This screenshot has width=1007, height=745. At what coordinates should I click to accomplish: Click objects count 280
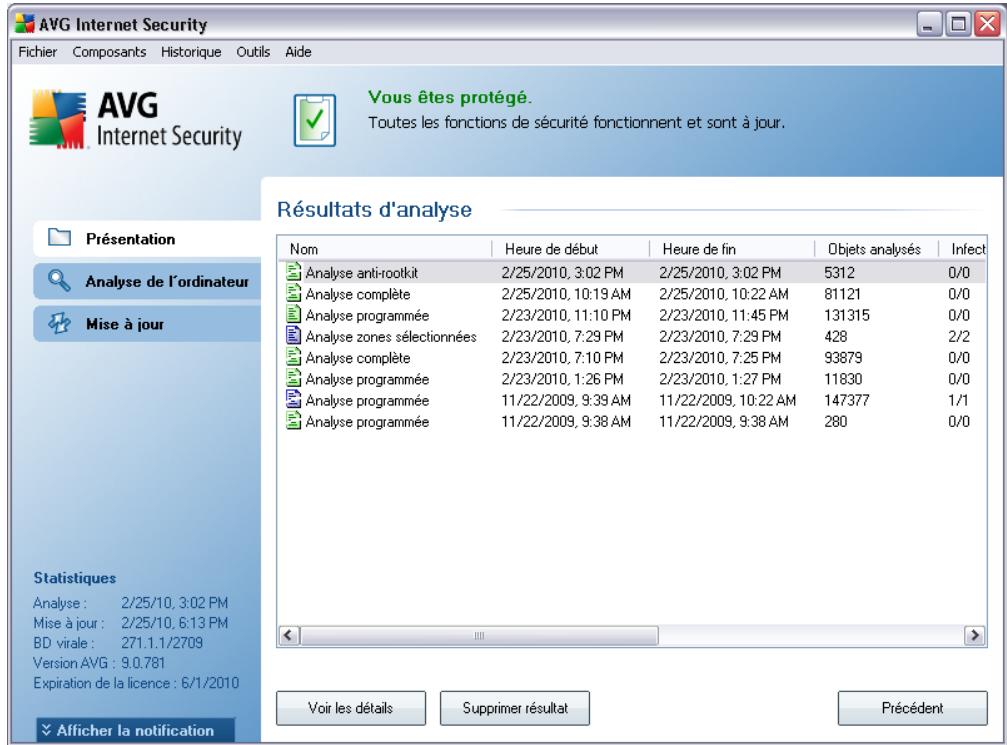[836, 421]
